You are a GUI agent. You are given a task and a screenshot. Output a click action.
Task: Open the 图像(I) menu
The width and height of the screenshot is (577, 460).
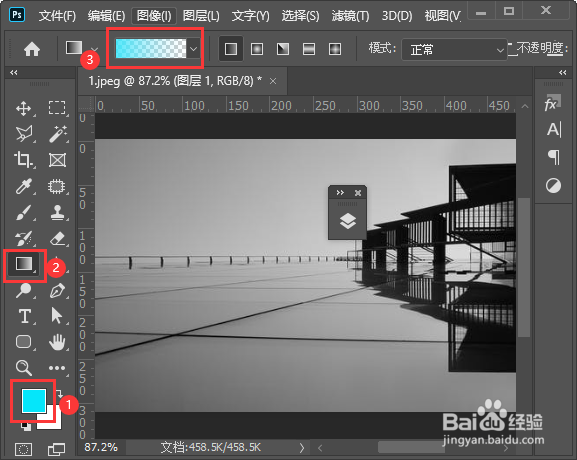pos(154,16)
